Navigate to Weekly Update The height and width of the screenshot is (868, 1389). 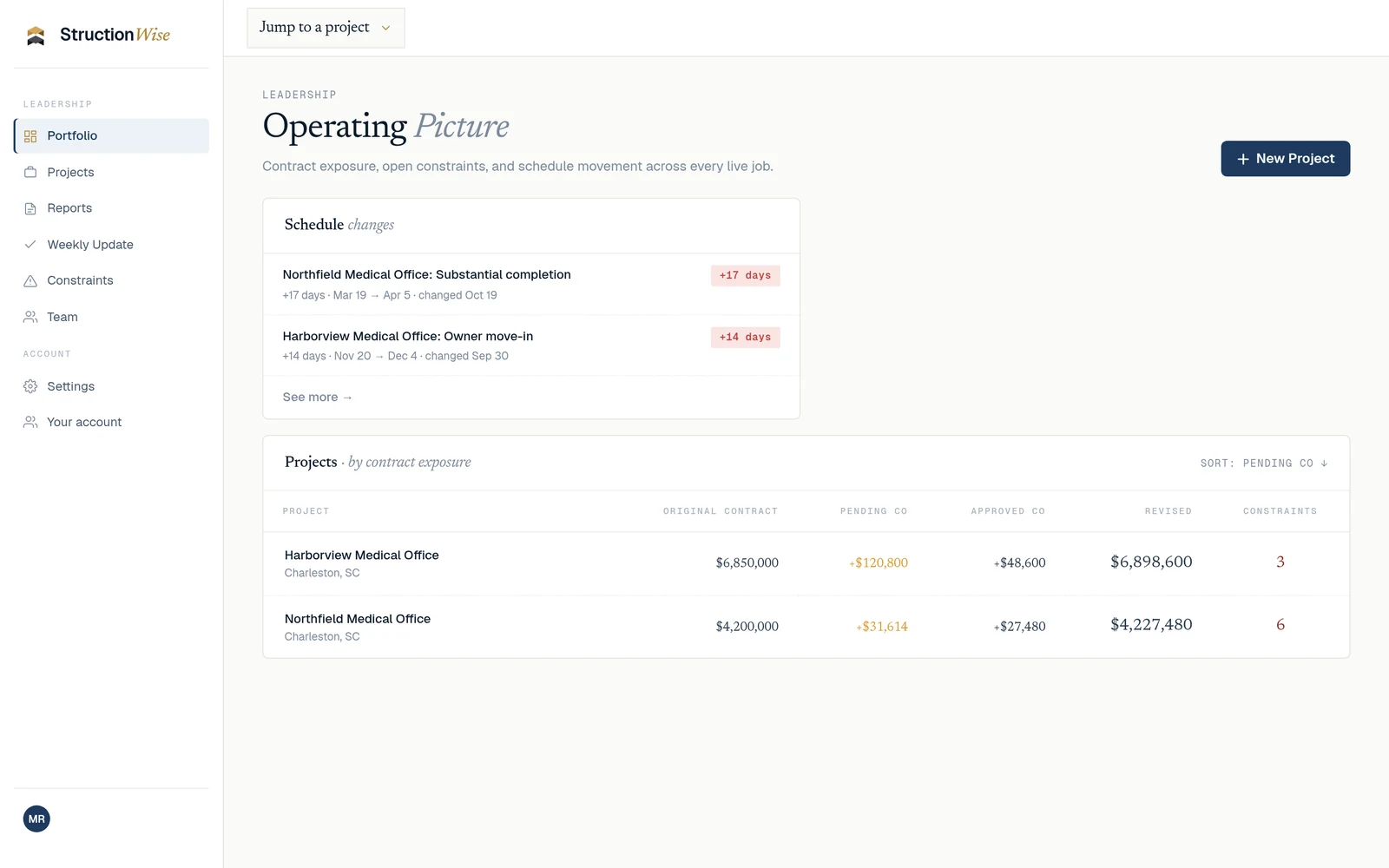(112, 245)
